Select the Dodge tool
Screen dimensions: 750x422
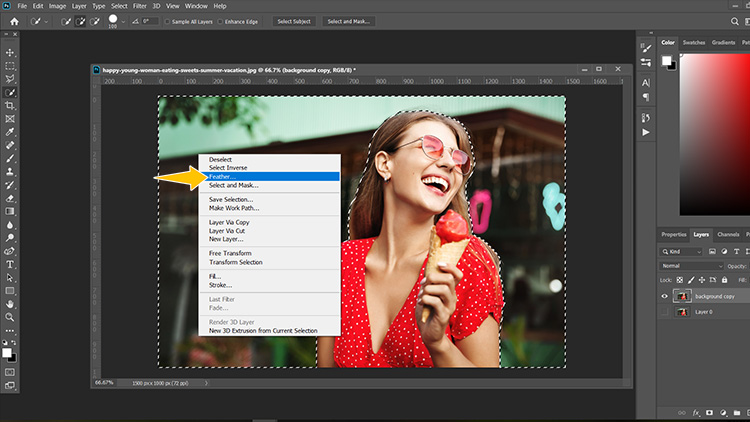pos(10,238)
